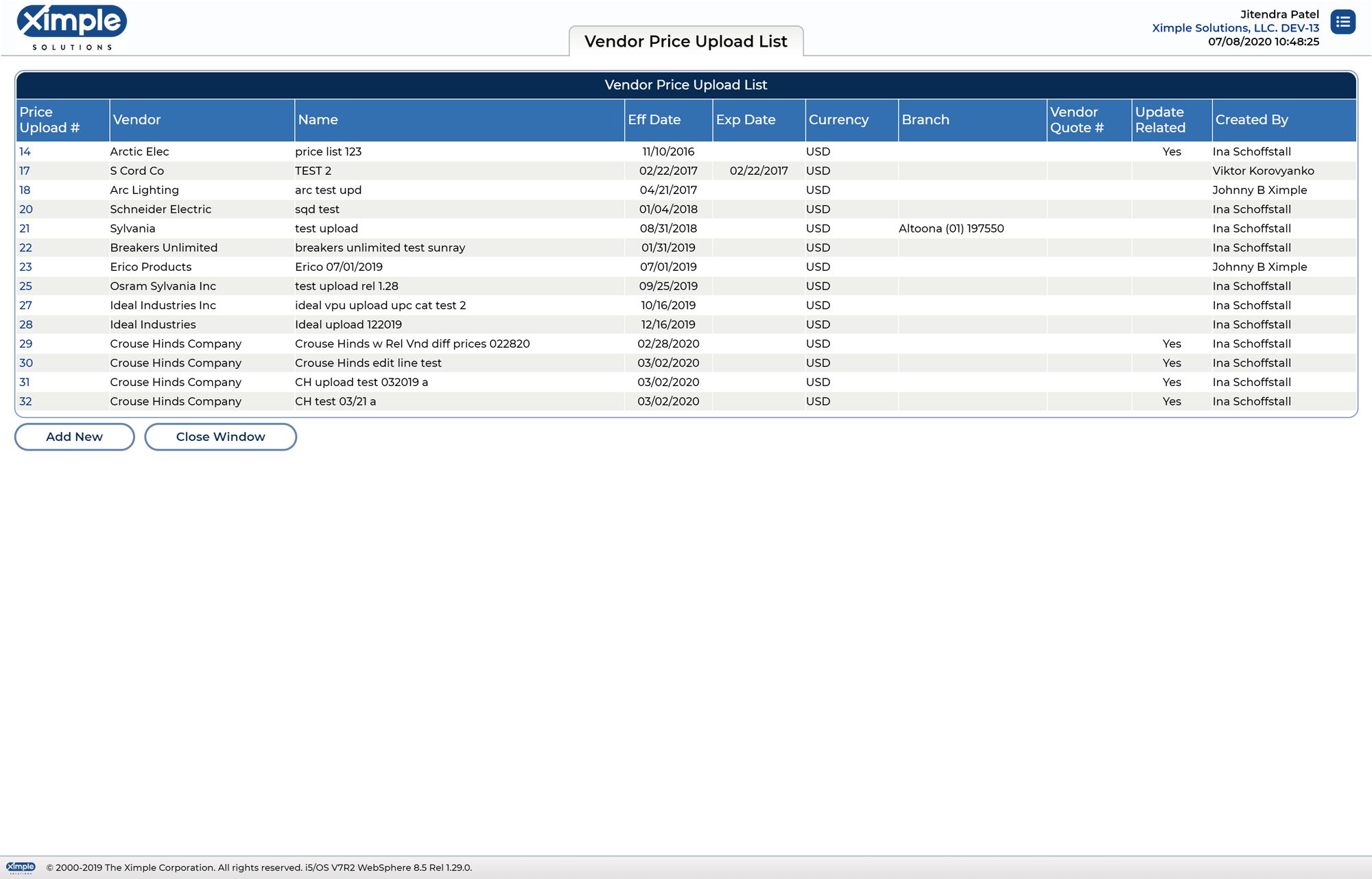Click name 'CH test 03/21 a'
The image size is (1372, 879).
point(335,401)
